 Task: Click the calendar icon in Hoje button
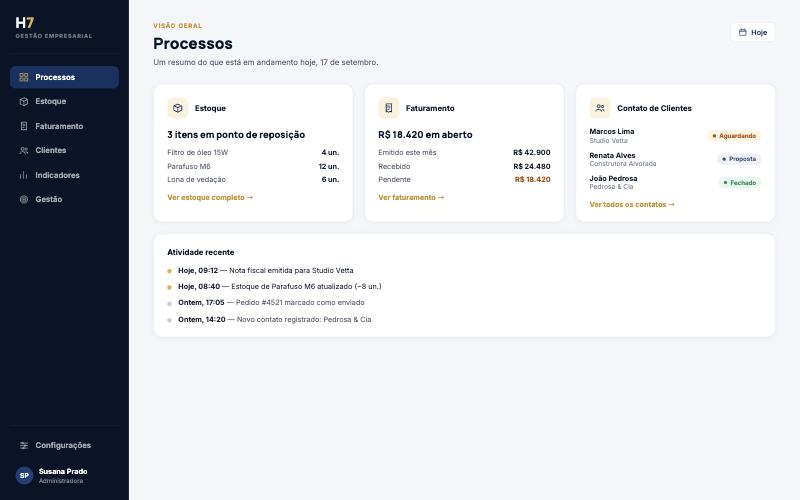point(742,32)
